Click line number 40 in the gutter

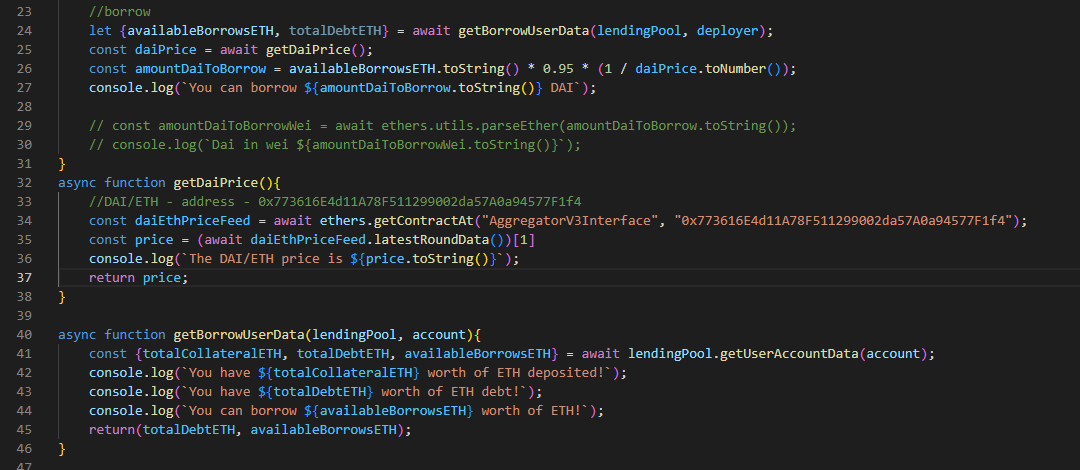pyautogui.click(x=24, y=335)
